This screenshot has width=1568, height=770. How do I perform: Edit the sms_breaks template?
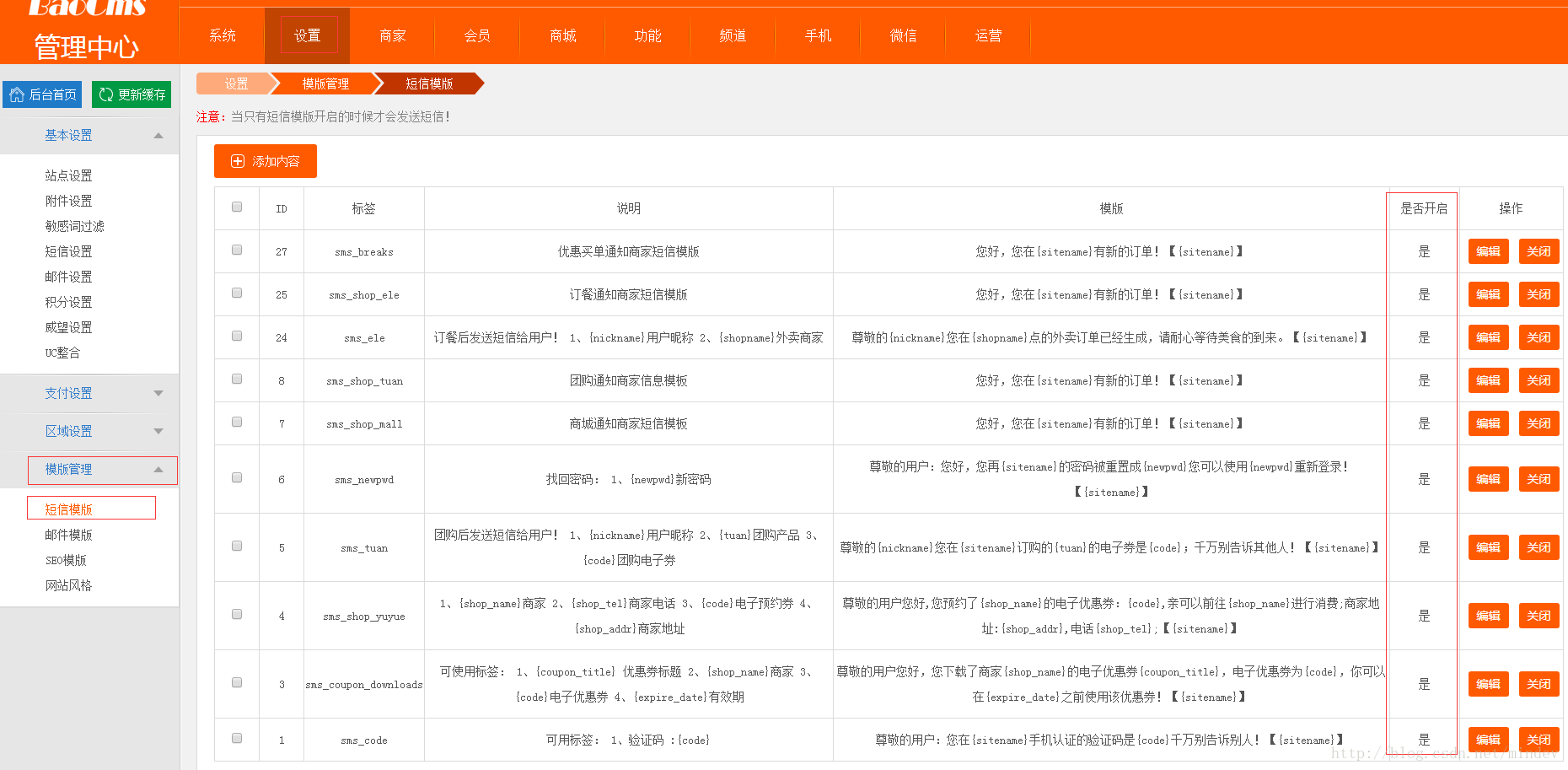pos(1488,251)
